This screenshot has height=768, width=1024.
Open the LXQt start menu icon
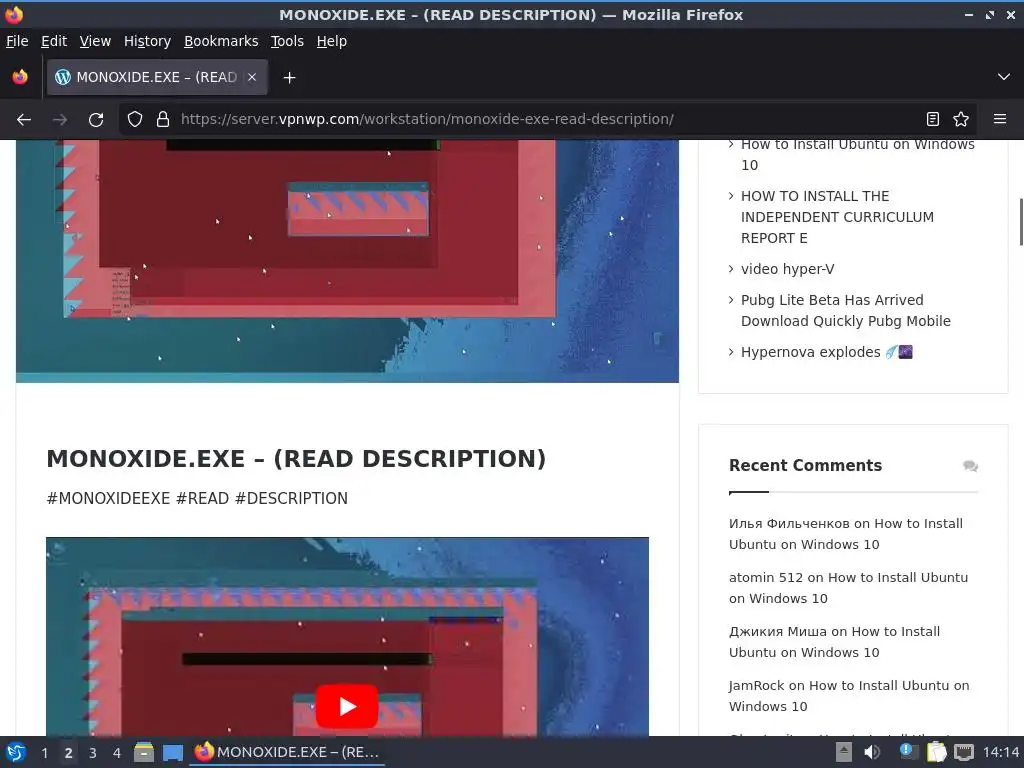[x=16, y=752]
